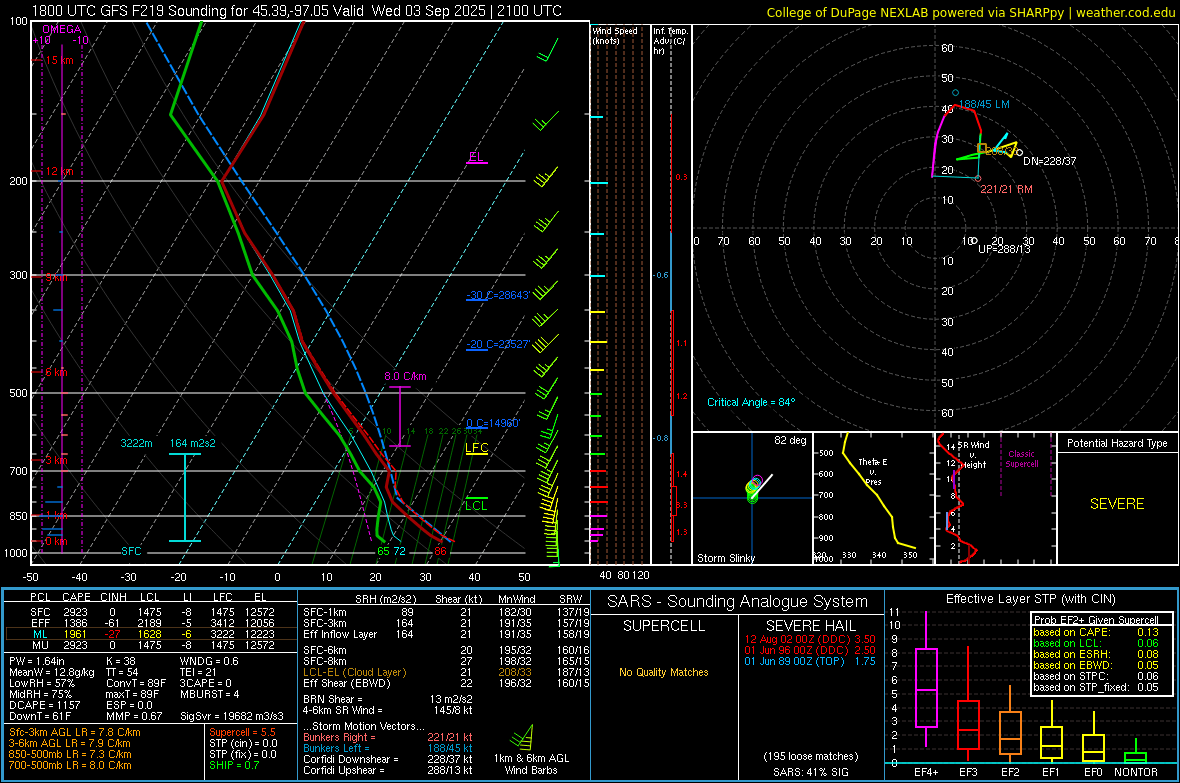Click the "MBURST = 4" value
Viewport: 1180px width, 783px height.
209,694
